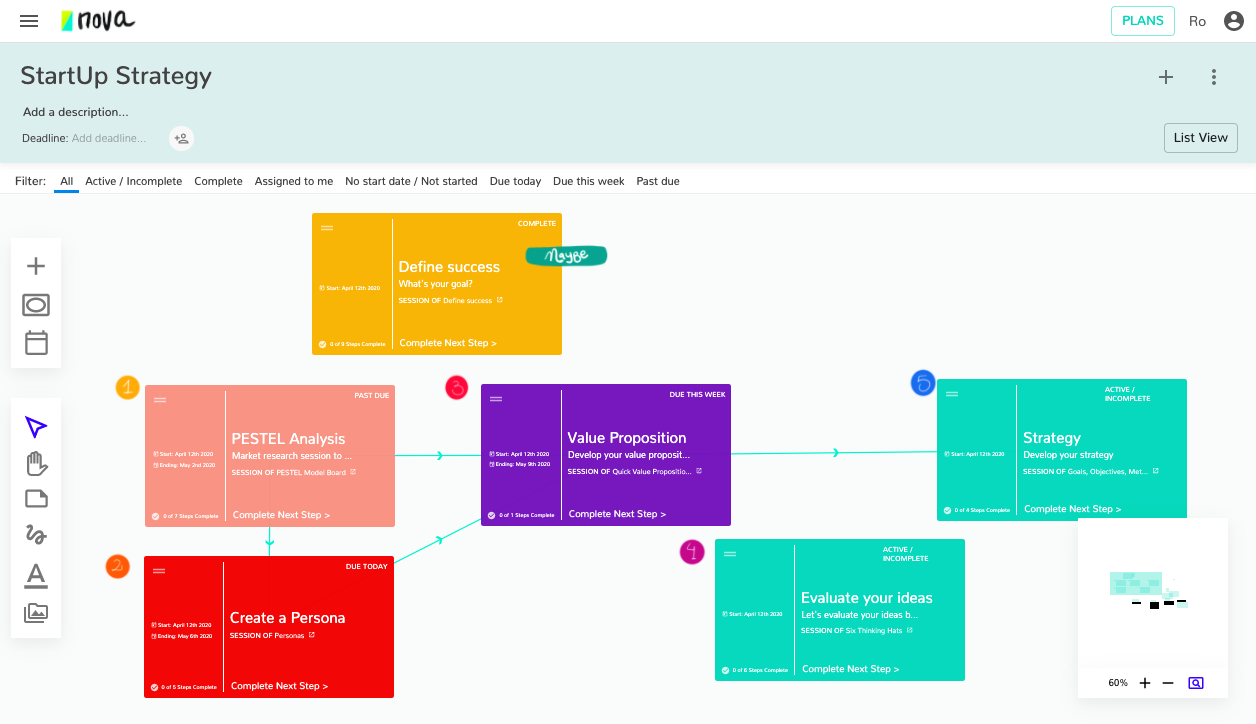Image resolution: width=1256 pixels, height=724 pixels.
Task: Open the user account avatar menu
Action: click(x=1233, y=21)
